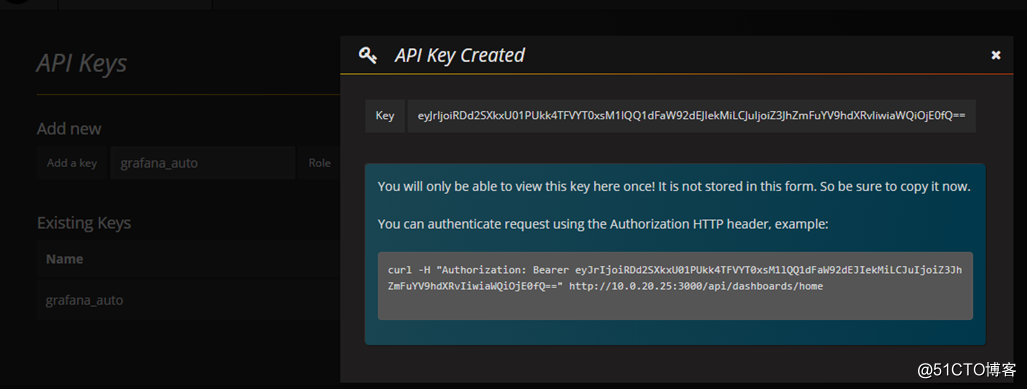Image resolution: width=1027 pixels, height=389 pixels.
Task: Click the API Keys page heading
Action: point(82,64)
